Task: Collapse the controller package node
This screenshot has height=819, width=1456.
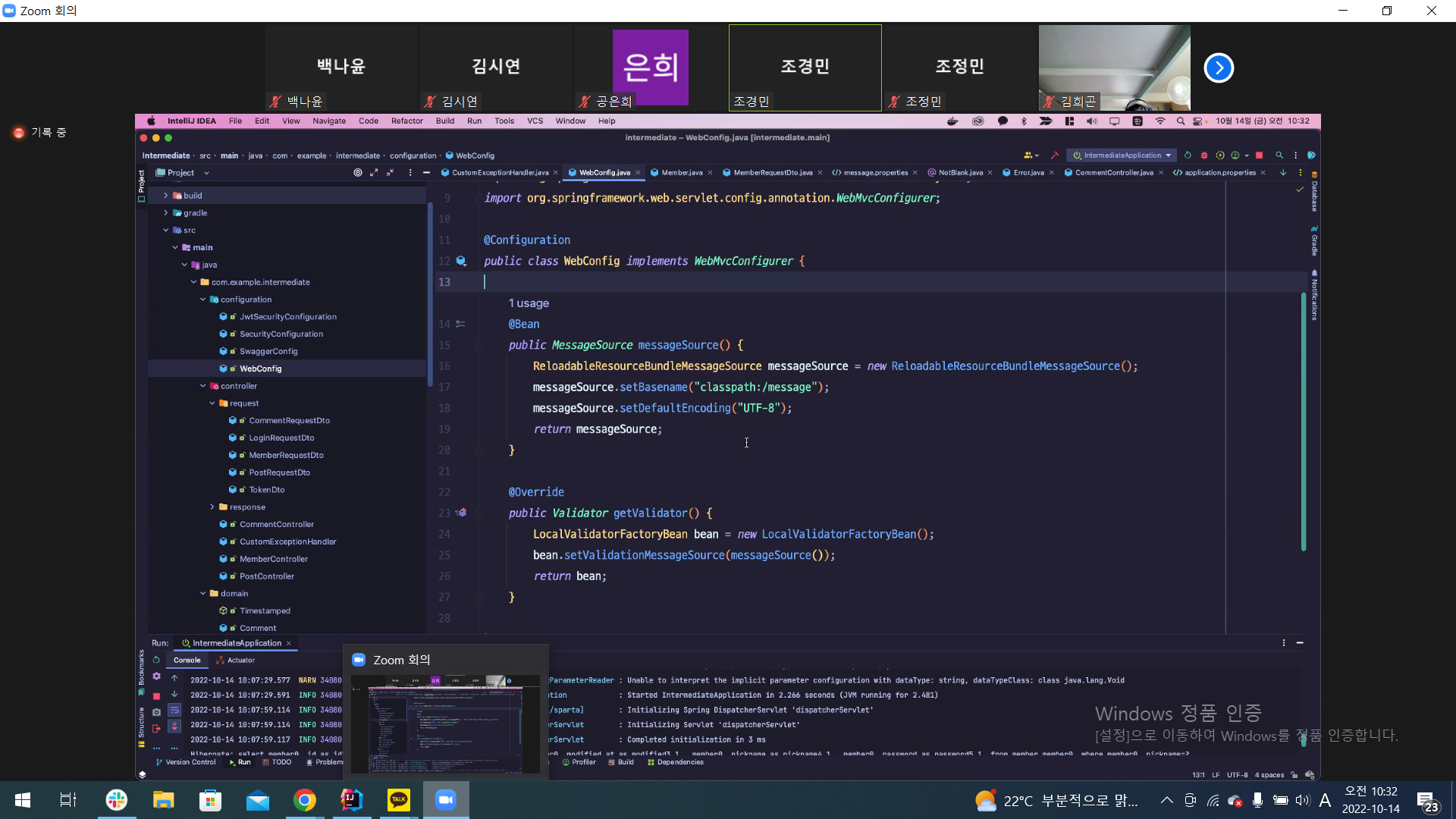Action: pos(202,386)
